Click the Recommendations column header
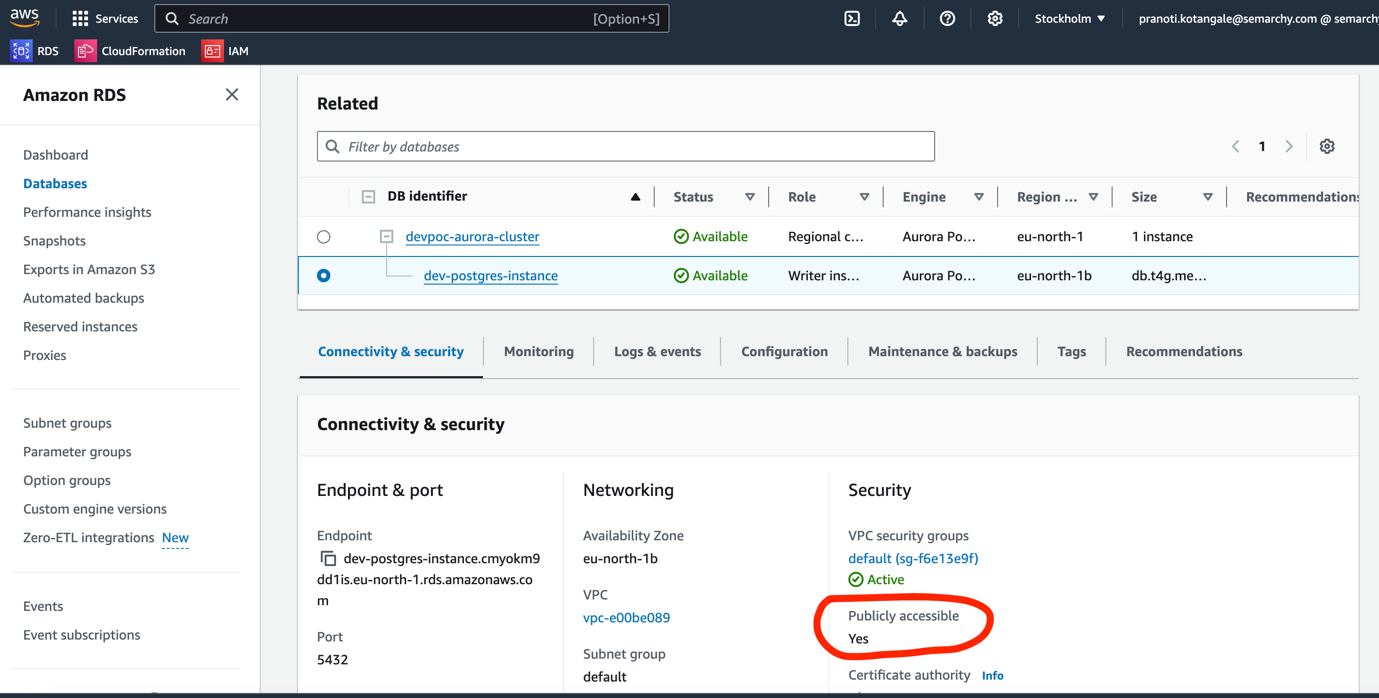Image resolution: width=1379 pixels, height=698 pixels. click(x=1301, y=197)
